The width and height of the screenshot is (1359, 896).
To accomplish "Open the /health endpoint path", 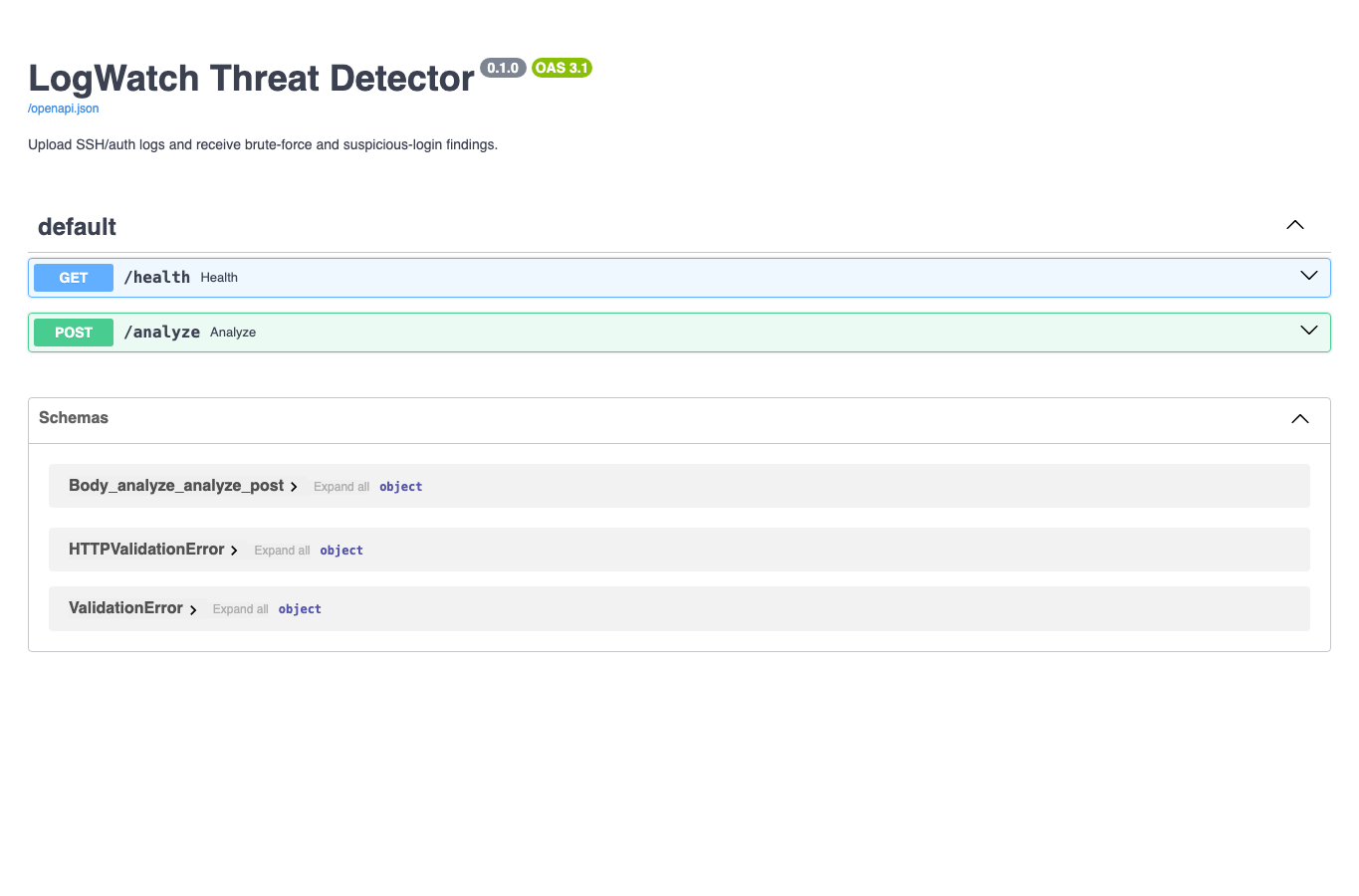I will click(156, 278).
